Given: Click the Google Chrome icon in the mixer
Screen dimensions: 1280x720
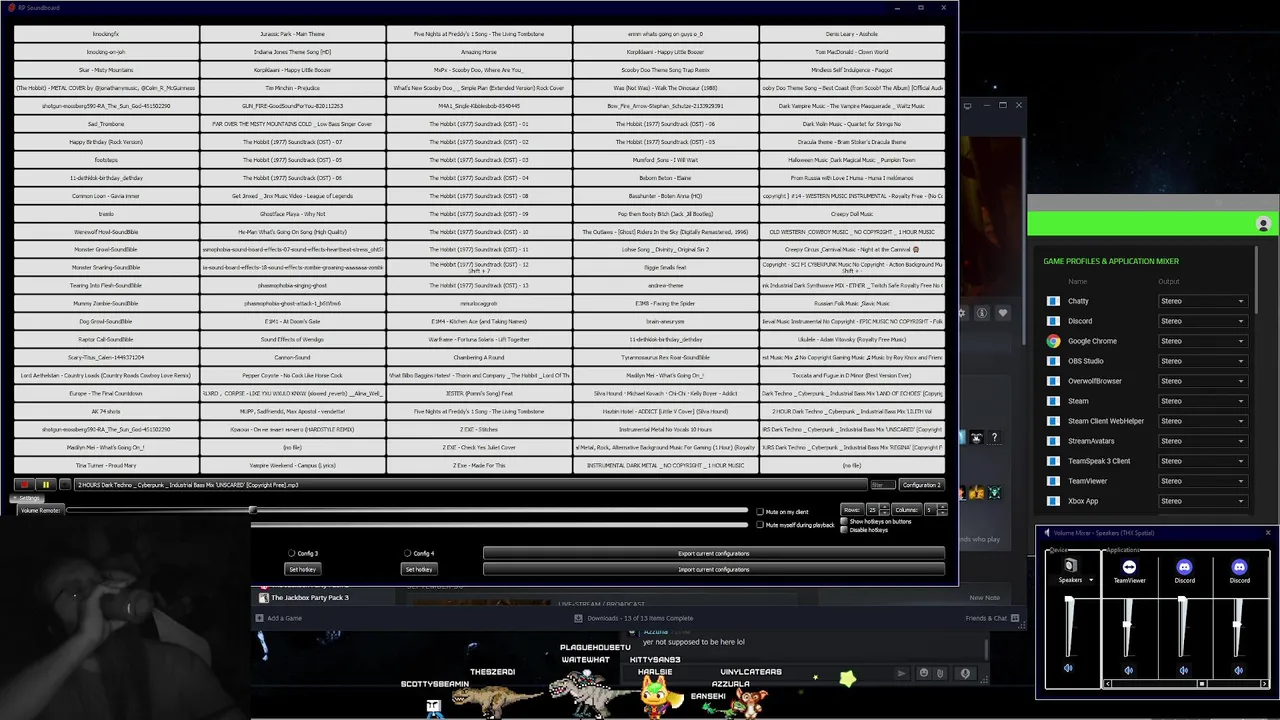Looking at the screenshot, I should (x=1053, y=341).
